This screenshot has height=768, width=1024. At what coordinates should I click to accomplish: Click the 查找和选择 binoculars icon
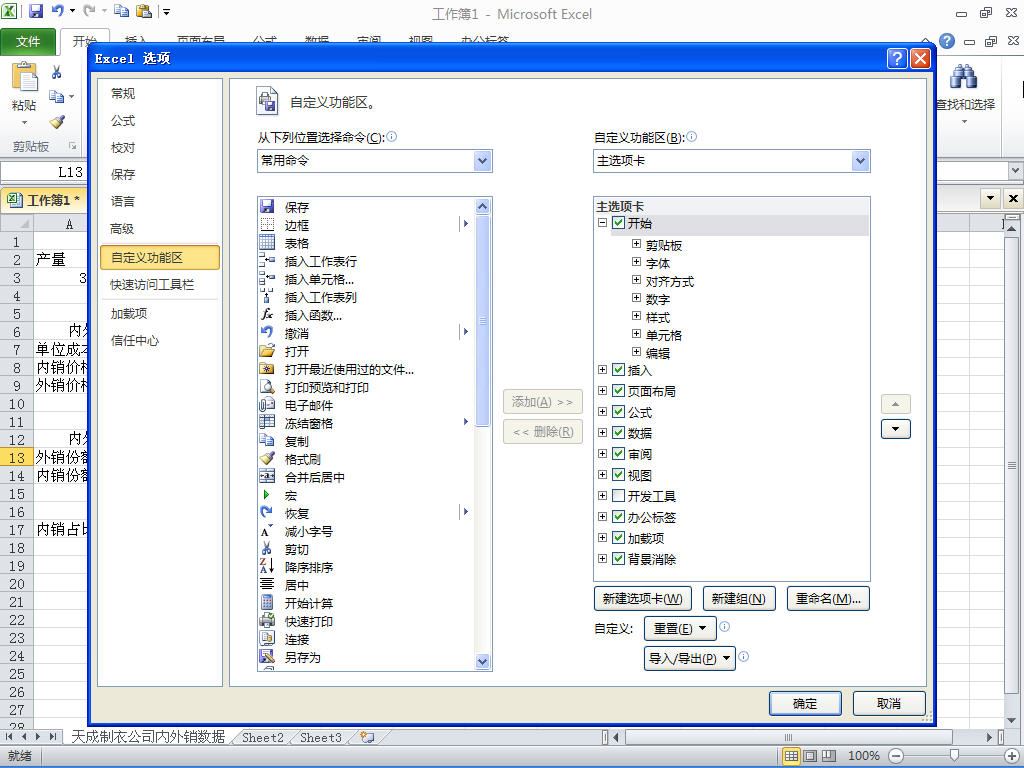point(963,78)
